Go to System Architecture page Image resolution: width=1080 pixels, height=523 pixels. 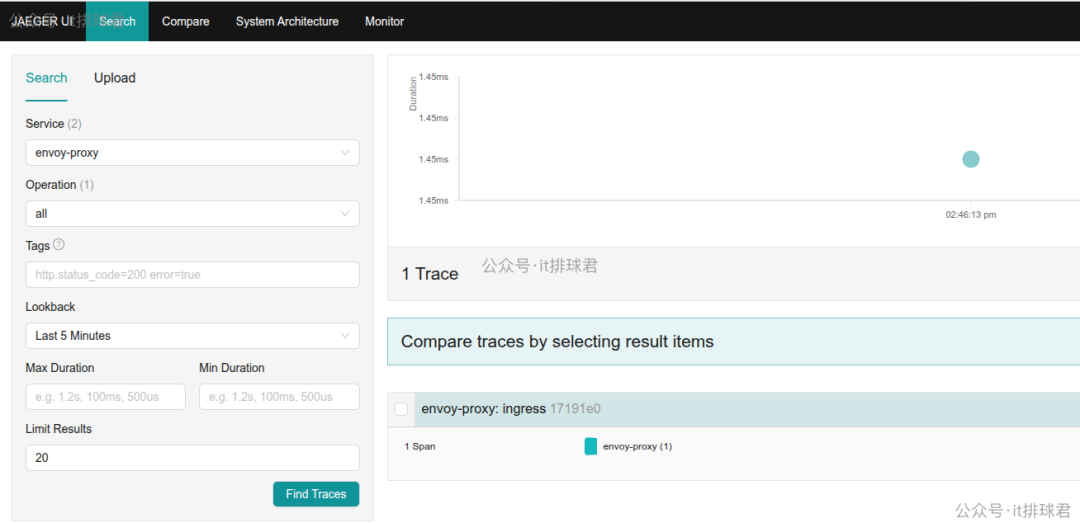tap(287, 21)
